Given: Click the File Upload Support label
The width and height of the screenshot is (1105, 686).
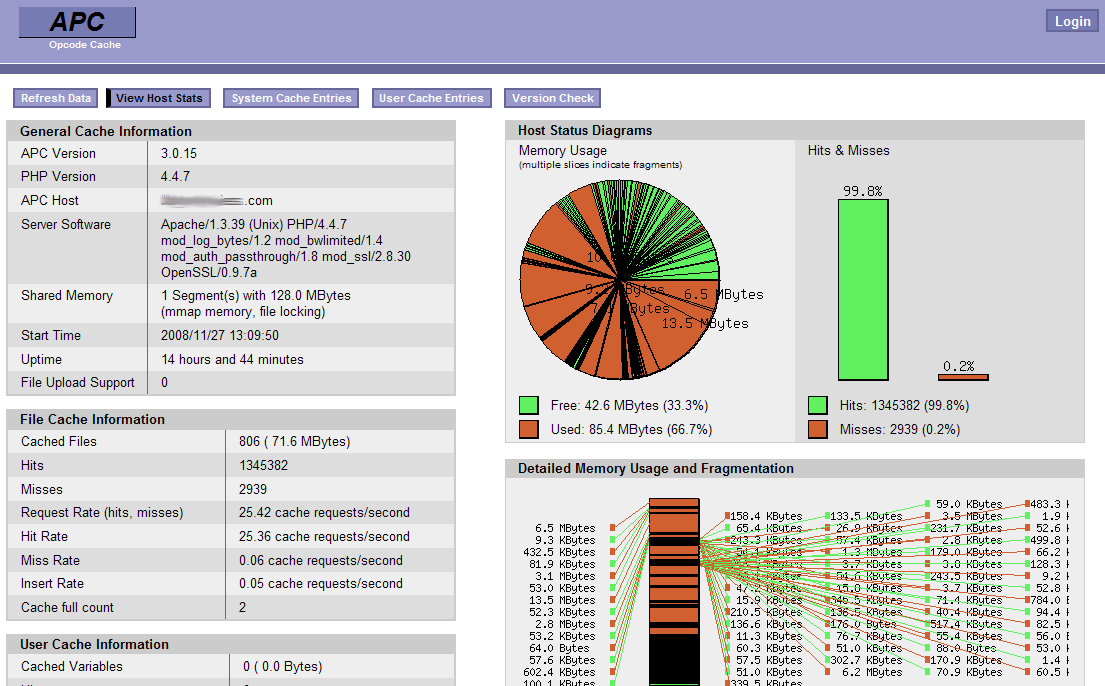Looking at the screenshot, I should [x=78, y=382].
